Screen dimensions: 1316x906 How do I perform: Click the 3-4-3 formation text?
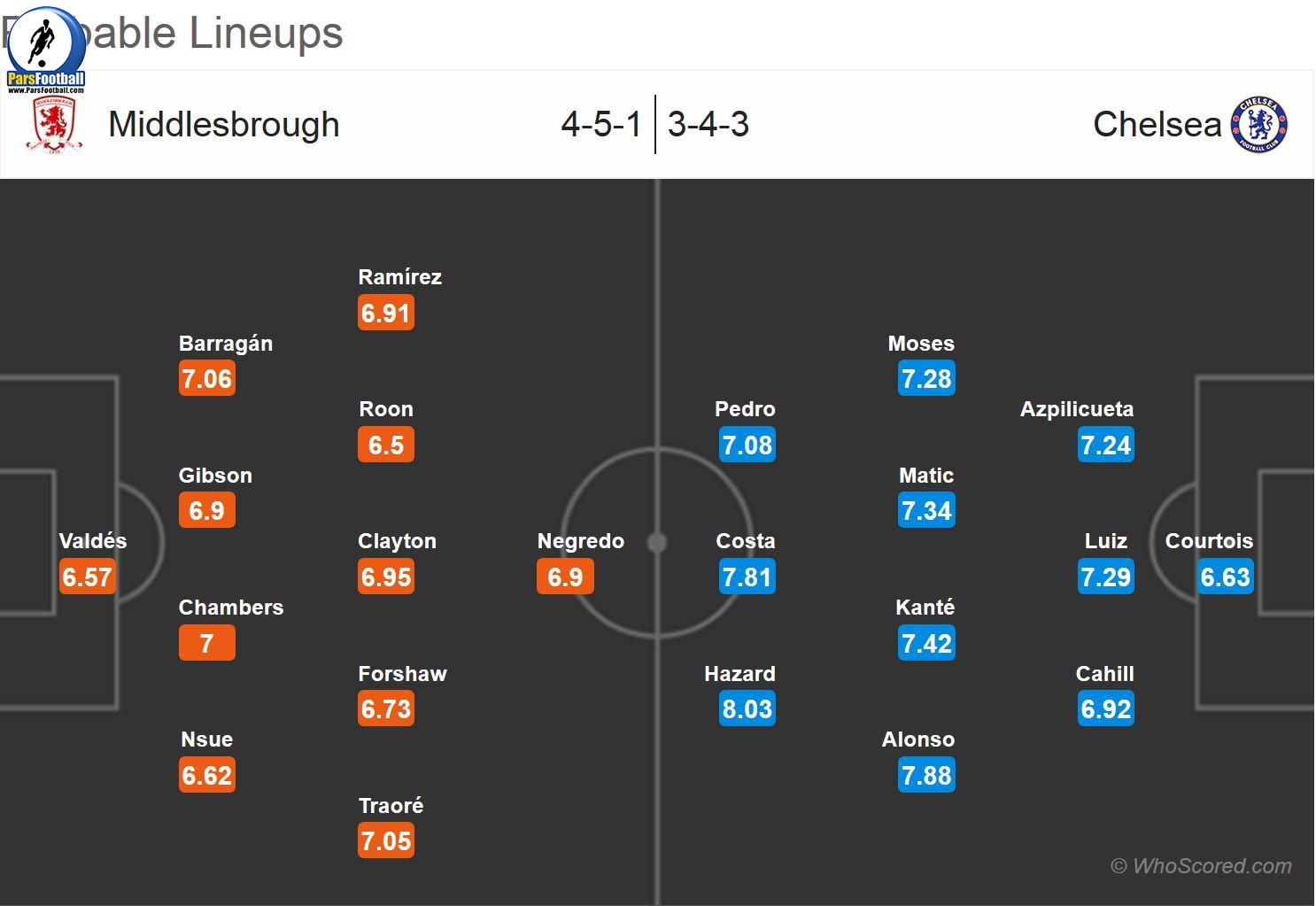(708, 125)
